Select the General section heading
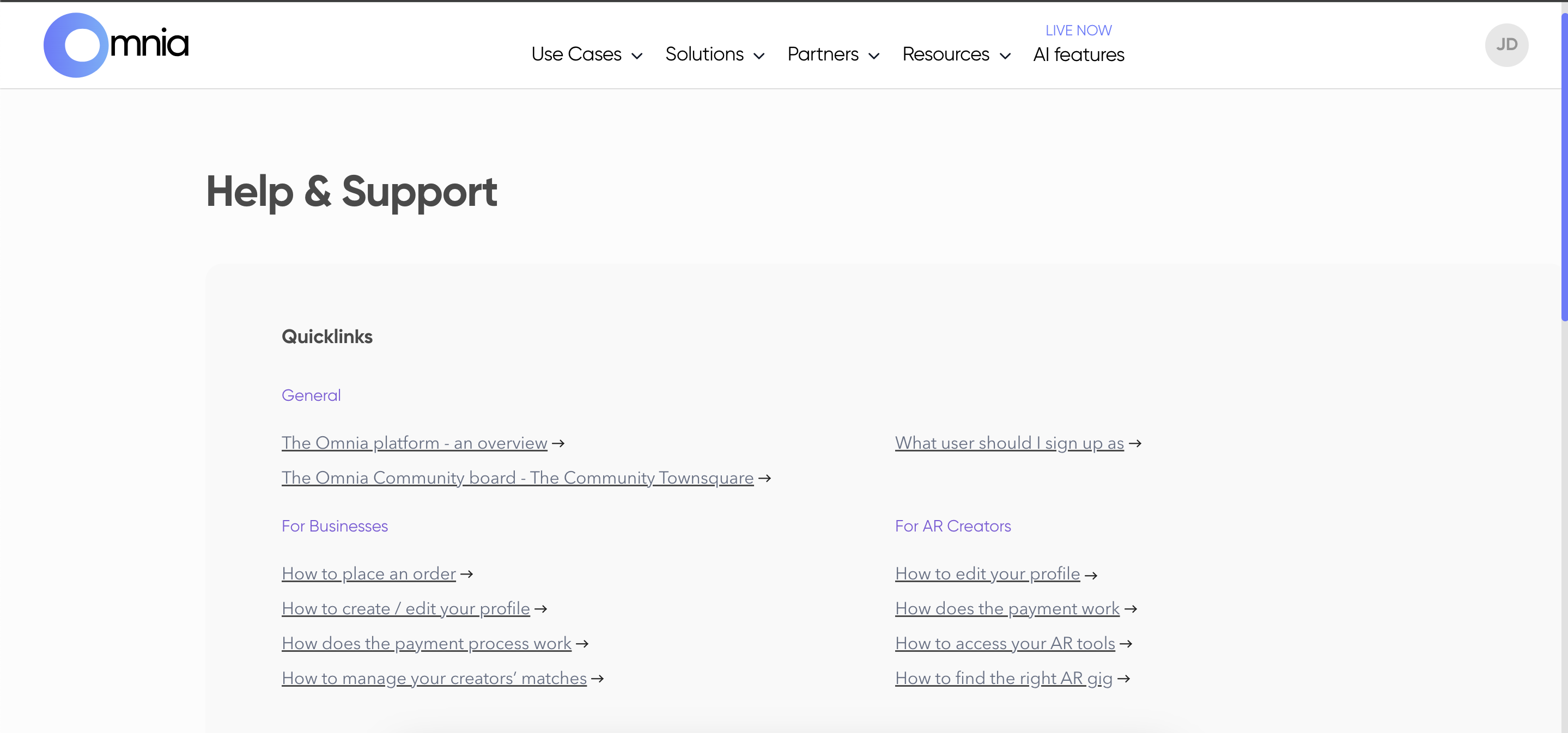This screenshot has width=1568, height=733. [311, 395]
